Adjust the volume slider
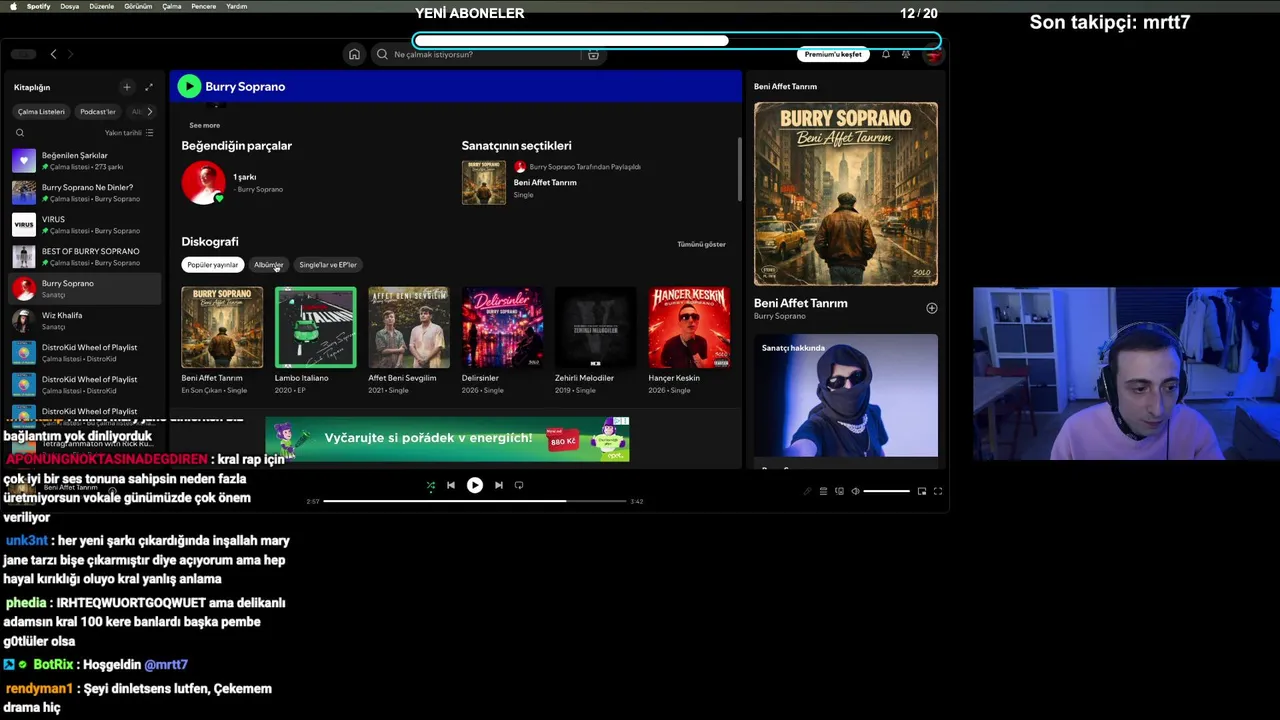 (887, 491)
